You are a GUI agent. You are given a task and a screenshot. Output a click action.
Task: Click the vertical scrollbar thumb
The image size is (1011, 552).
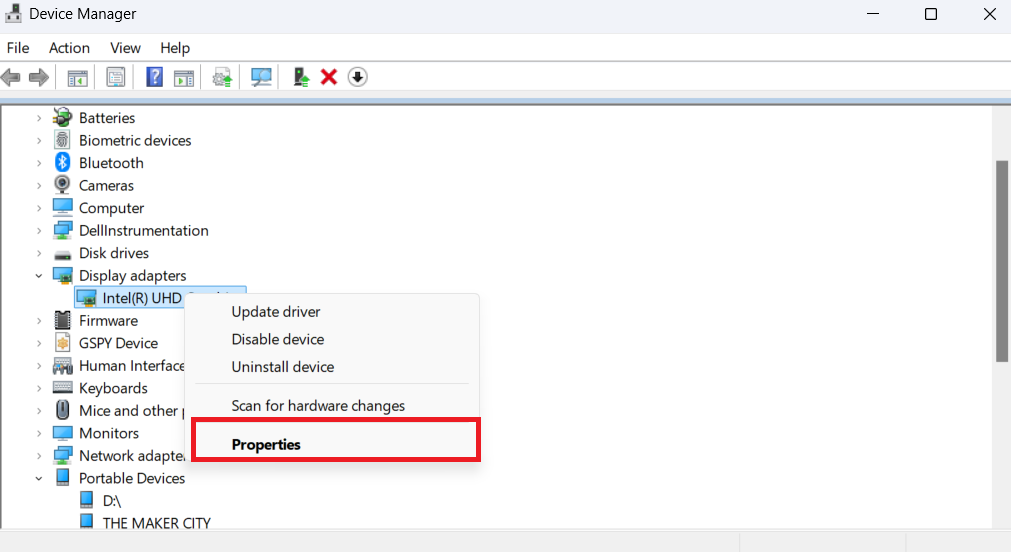(x=1002, y=261)
